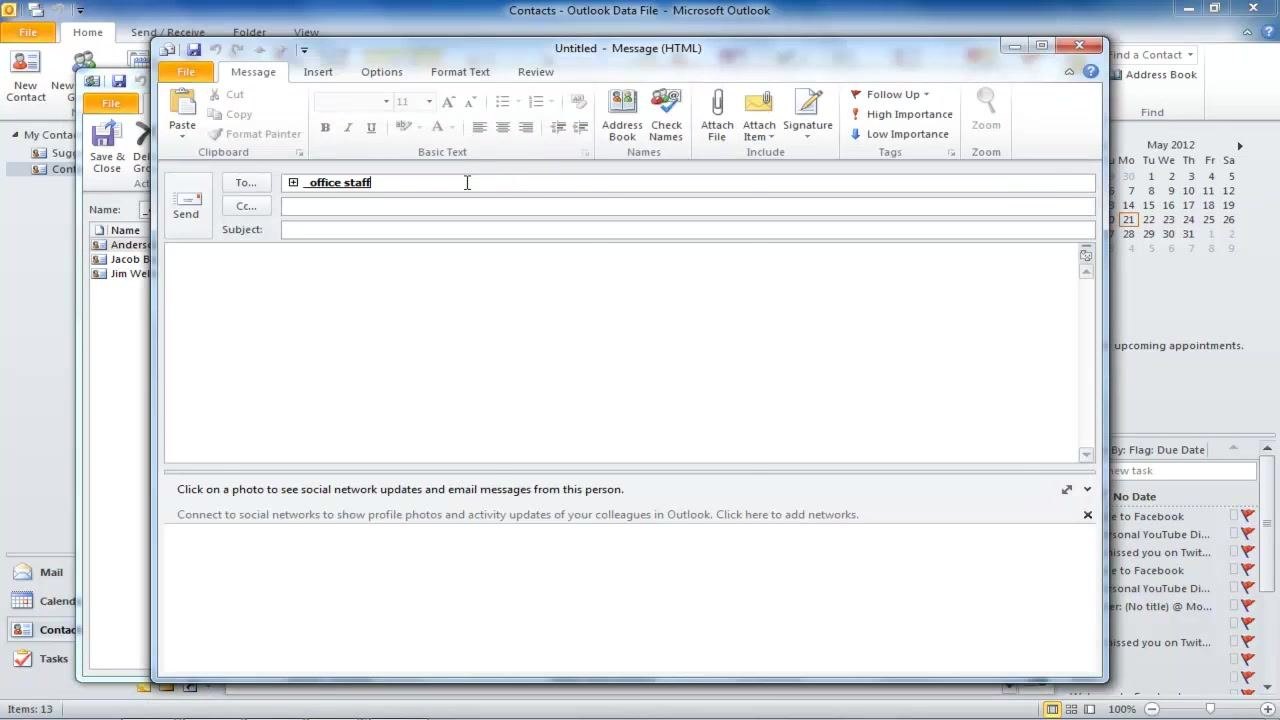Click Save & Close in contact group window

tap(107, 147)
